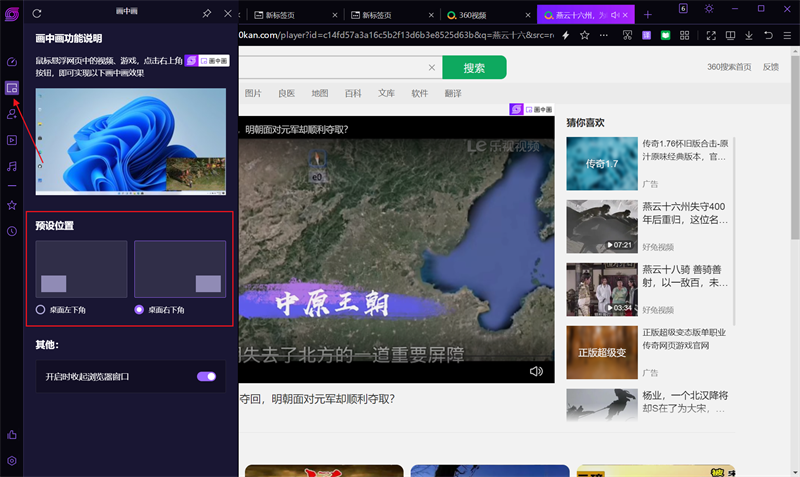Screen dimensions: 800x477
Task: Click the lightning speed mode icon
Action: pos(565,35)
